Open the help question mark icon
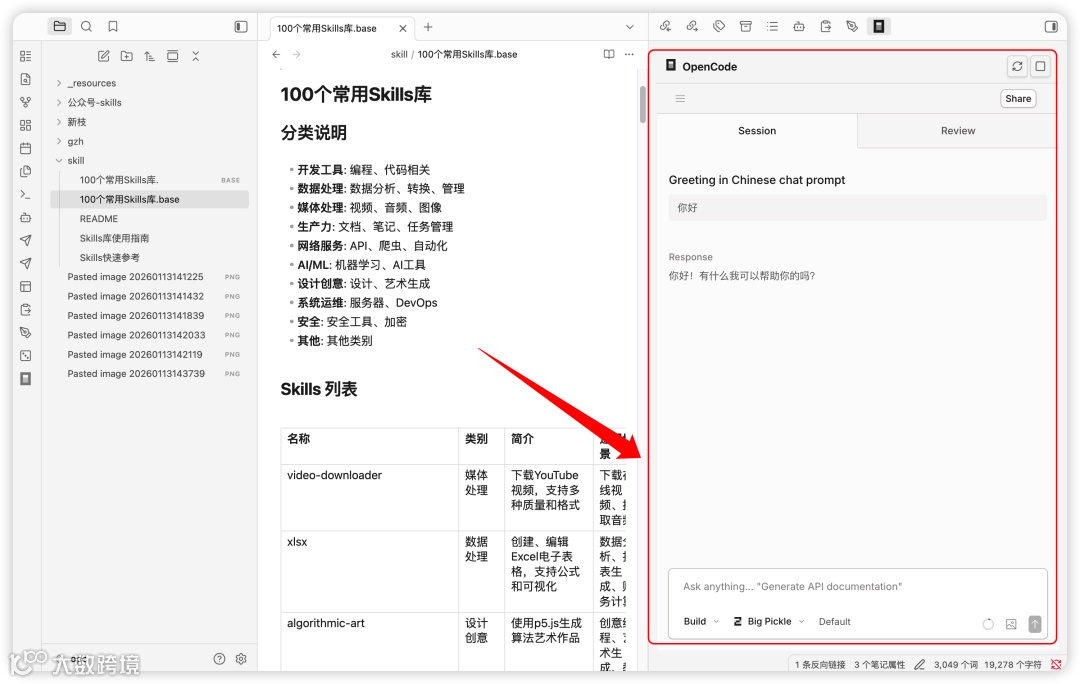The image size is (1080, 684). coord(219,659)
